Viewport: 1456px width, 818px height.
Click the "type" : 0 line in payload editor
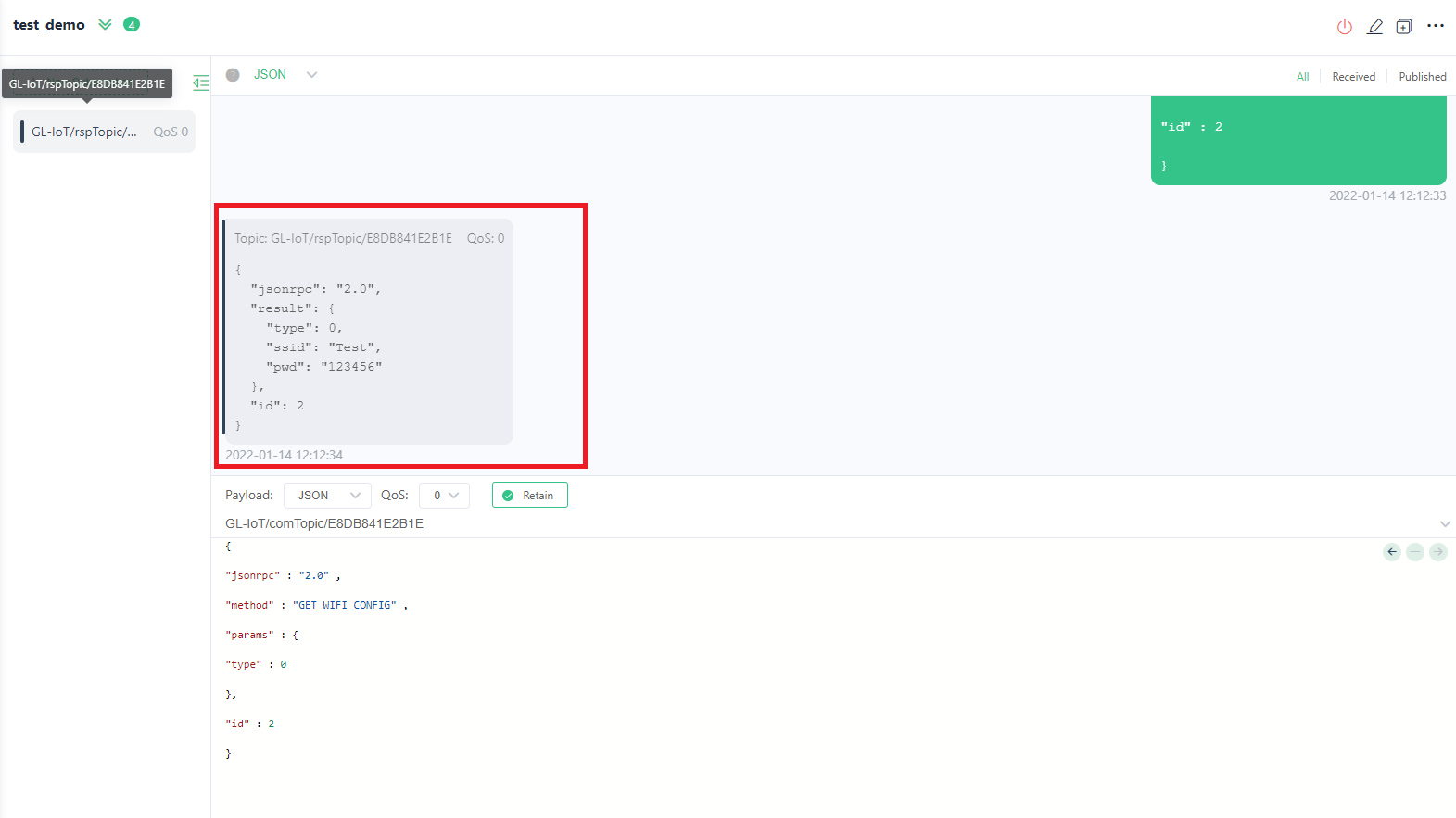coord(256,664)
